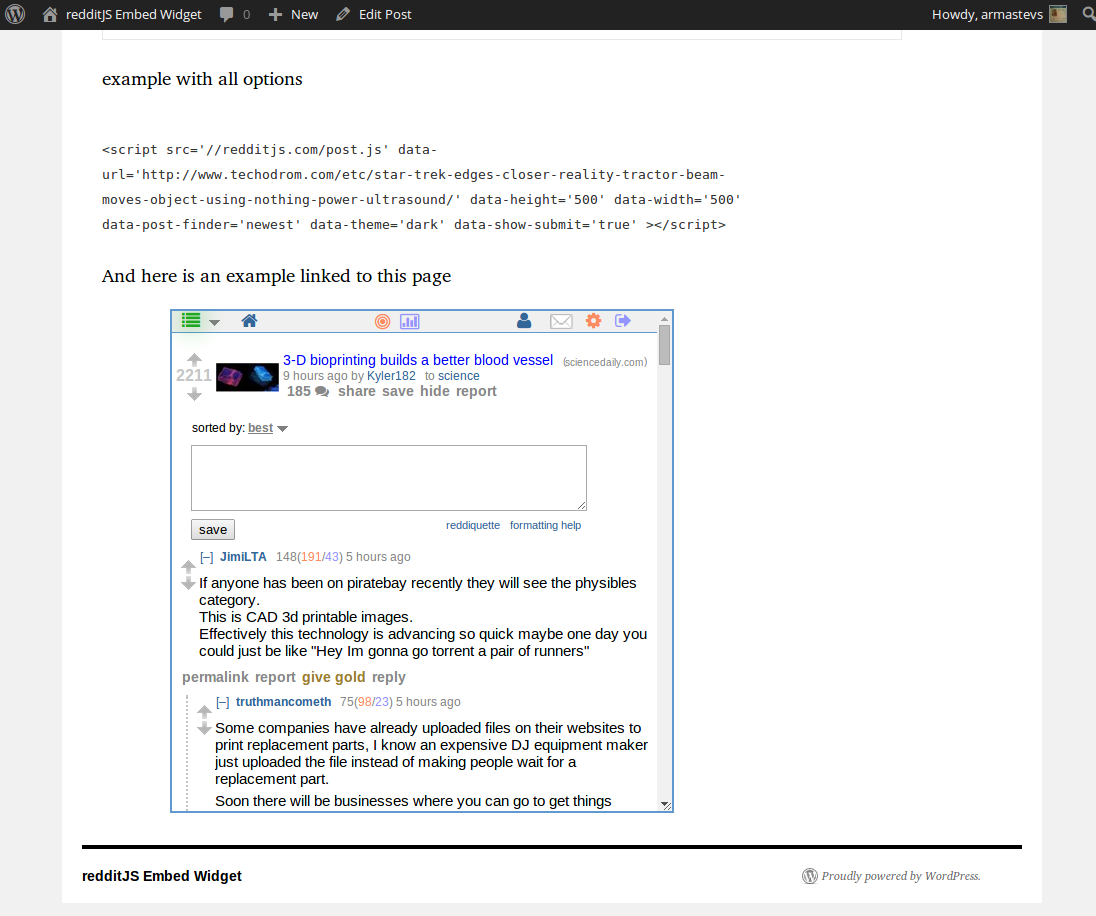1096x916 pixels.
Task: Open the mail envelope icon
Action: pyautogui.click(x=561, y=322)
